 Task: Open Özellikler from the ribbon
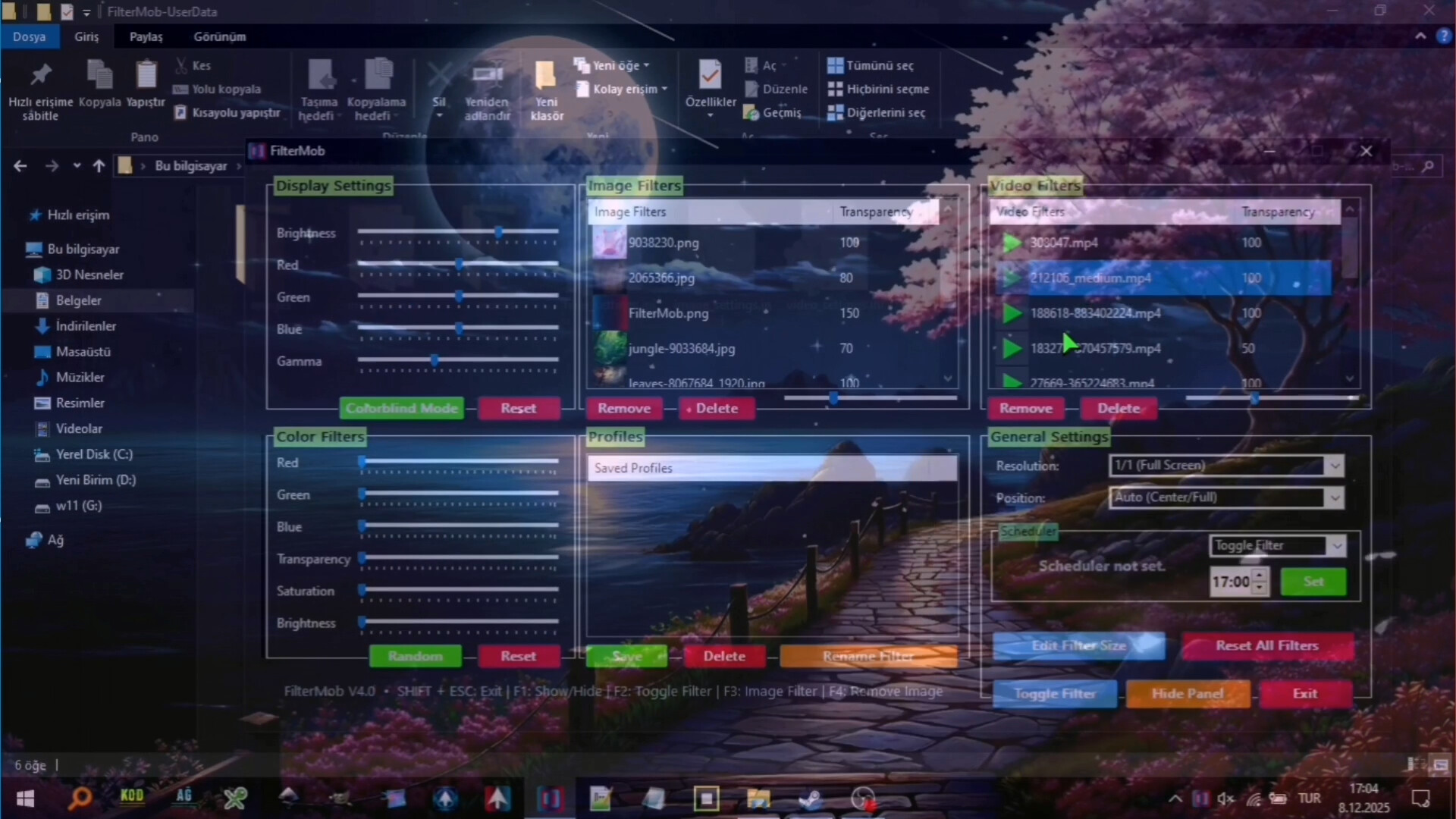[x=710, y=76]
